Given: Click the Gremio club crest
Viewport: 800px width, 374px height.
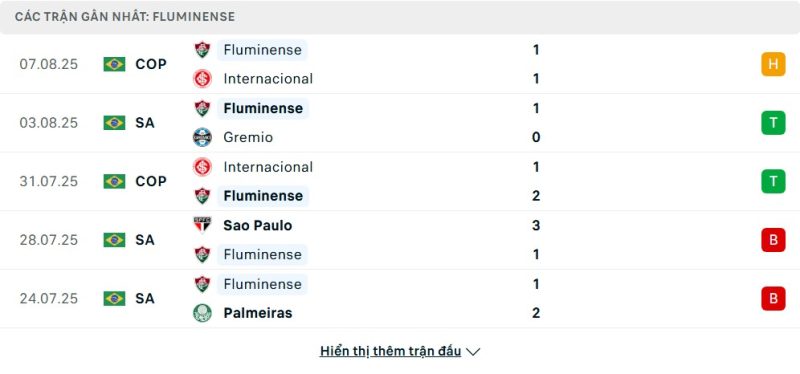Looking at the screenshot, I should click(203, 137).
